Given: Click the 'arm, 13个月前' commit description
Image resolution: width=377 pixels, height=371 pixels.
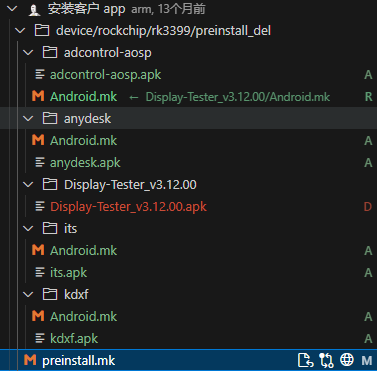Looking at the screenshot, I should [168, 9].
